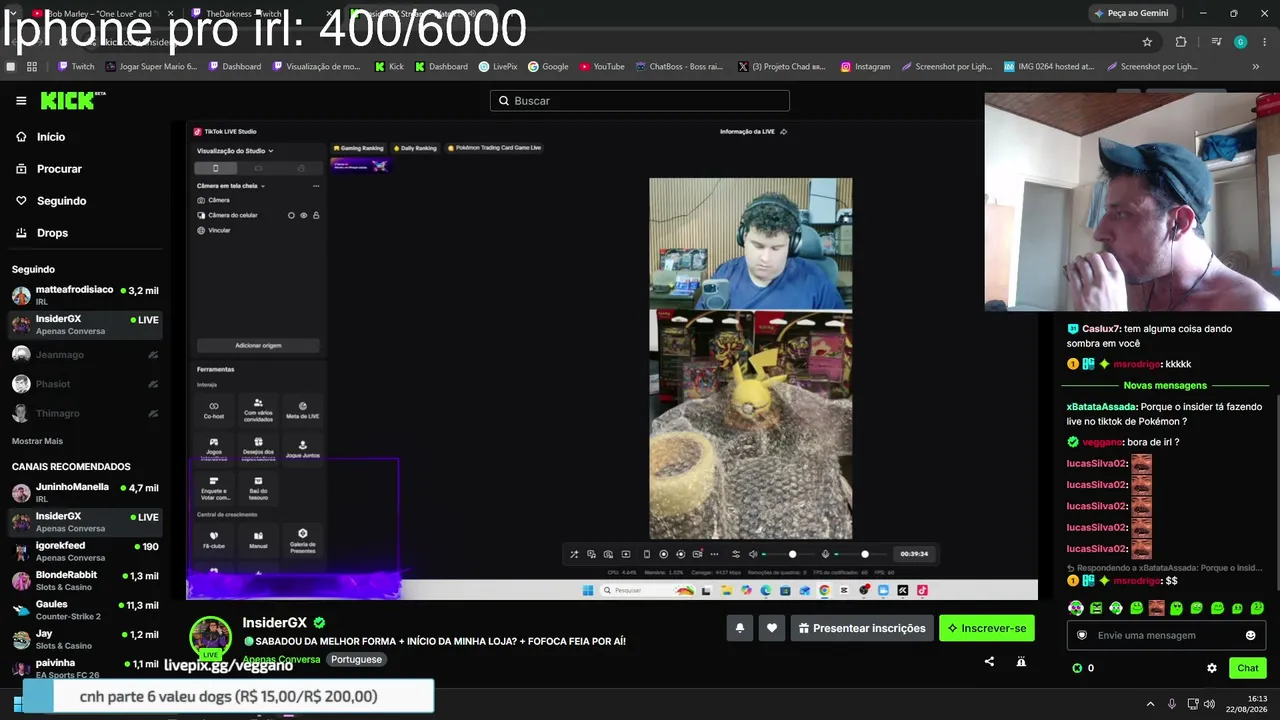Image resolution: width=1280 pixels, height=720 pixels.
Task: Open the Daily Ranking tab
Action: tap(416, 148)
